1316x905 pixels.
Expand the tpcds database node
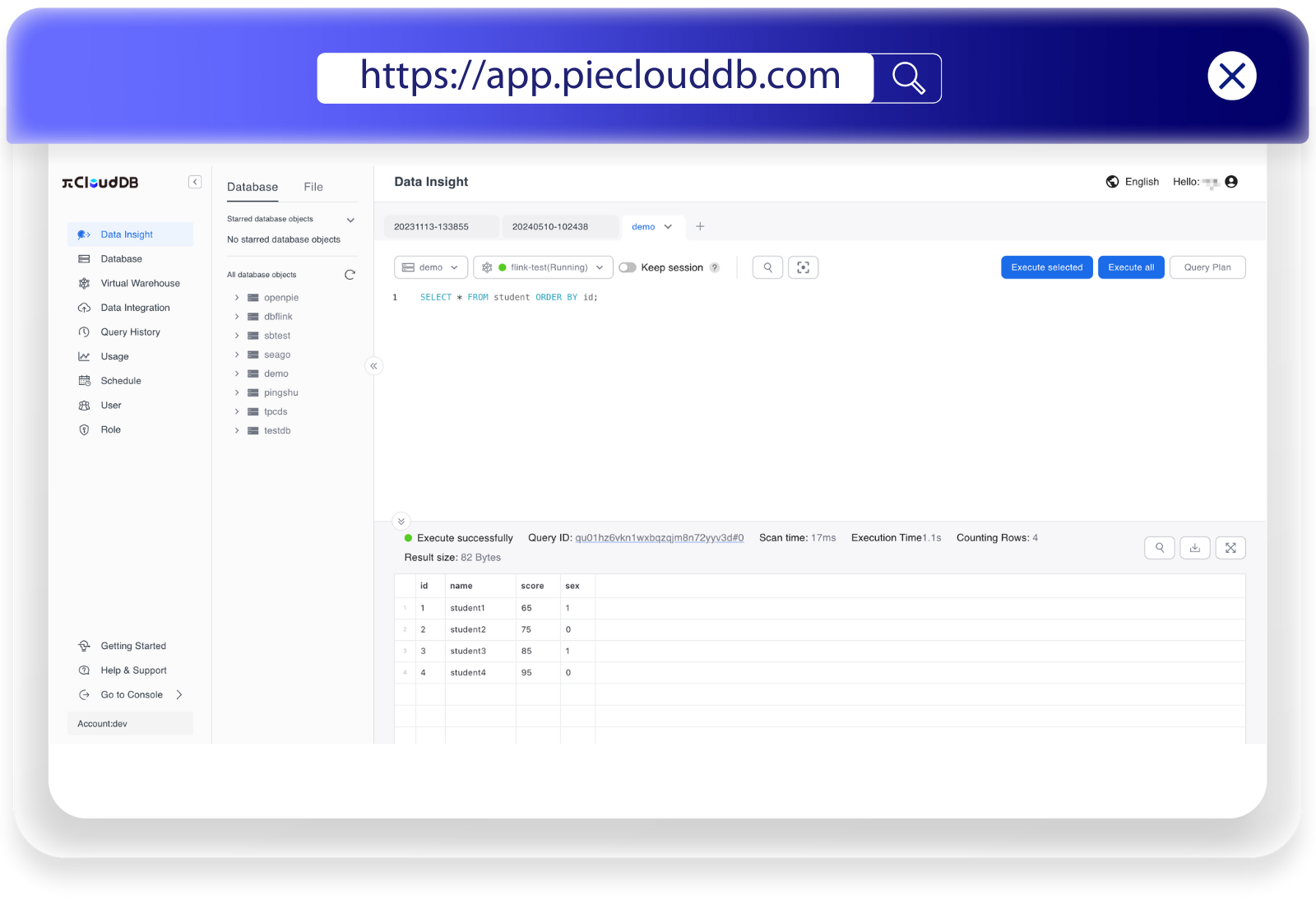[237, 411]
